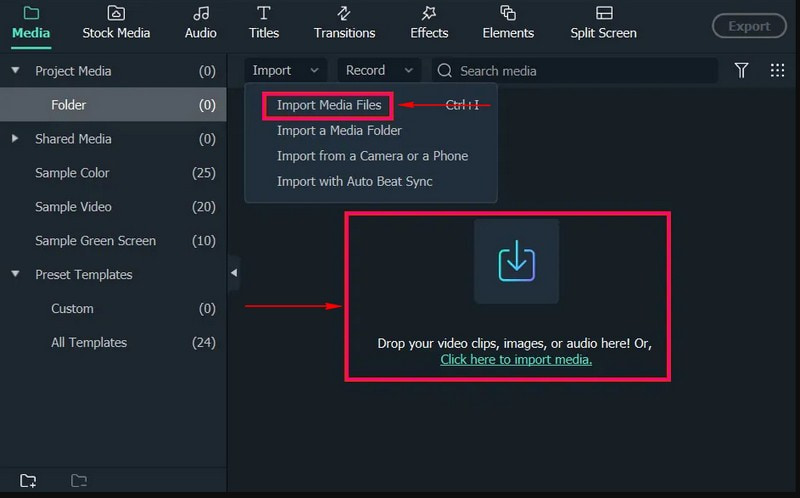Expand the Shared Media section

pyautogui.click(x=15, y=139)
